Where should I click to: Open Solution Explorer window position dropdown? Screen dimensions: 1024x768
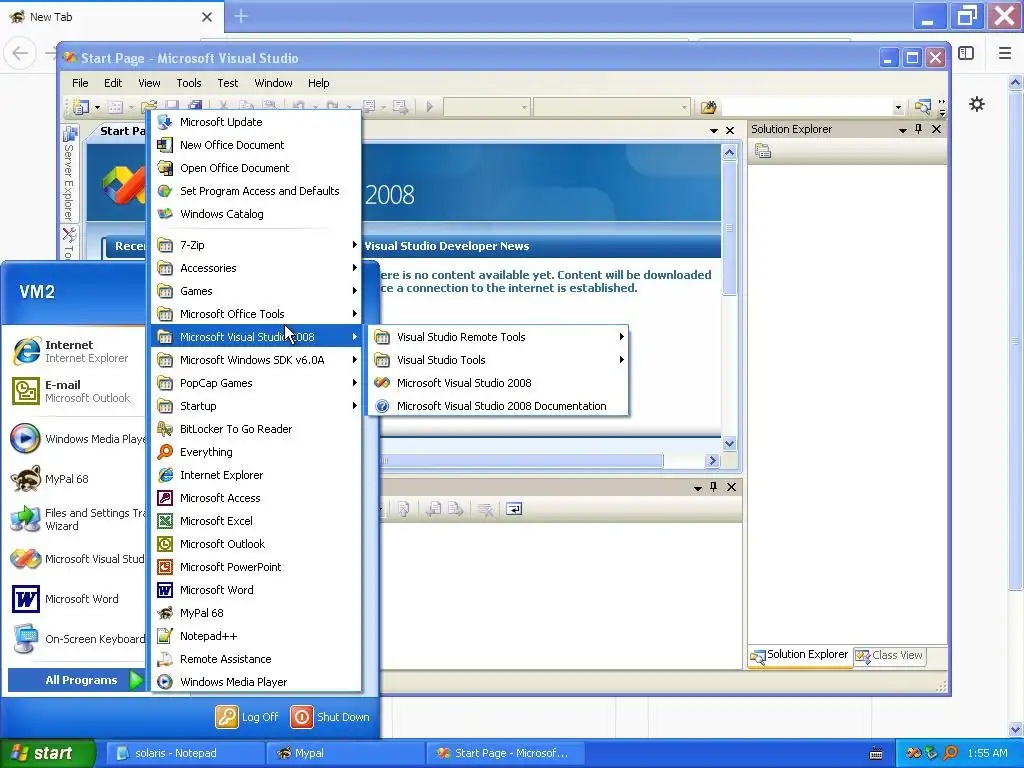click(x=903, y=130)
